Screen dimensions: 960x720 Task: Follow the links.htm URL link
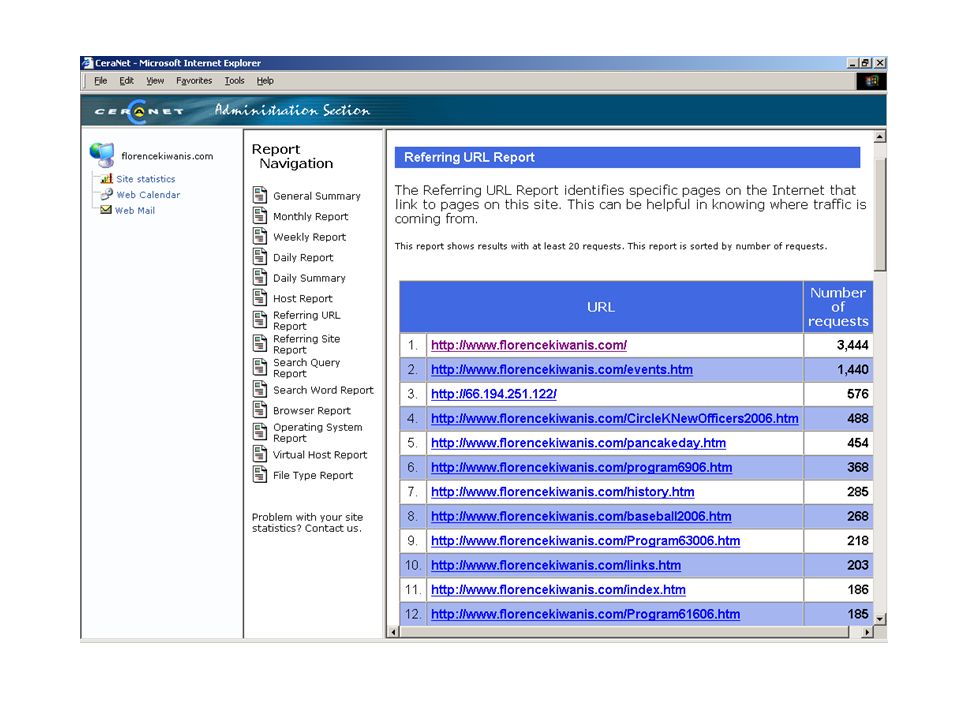(x=556, y=566)
